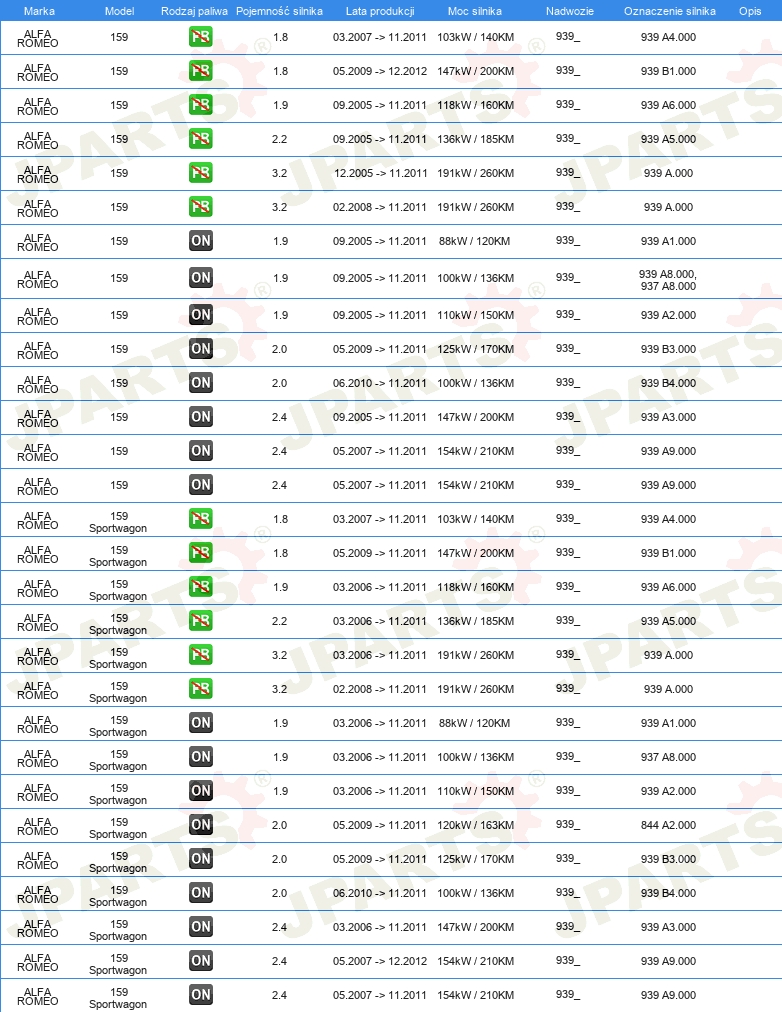The height and width of the screenshot is (1012, 782).
Task: Click 939 A3.000 in row from 03.2006
Action: click(668, 927)
